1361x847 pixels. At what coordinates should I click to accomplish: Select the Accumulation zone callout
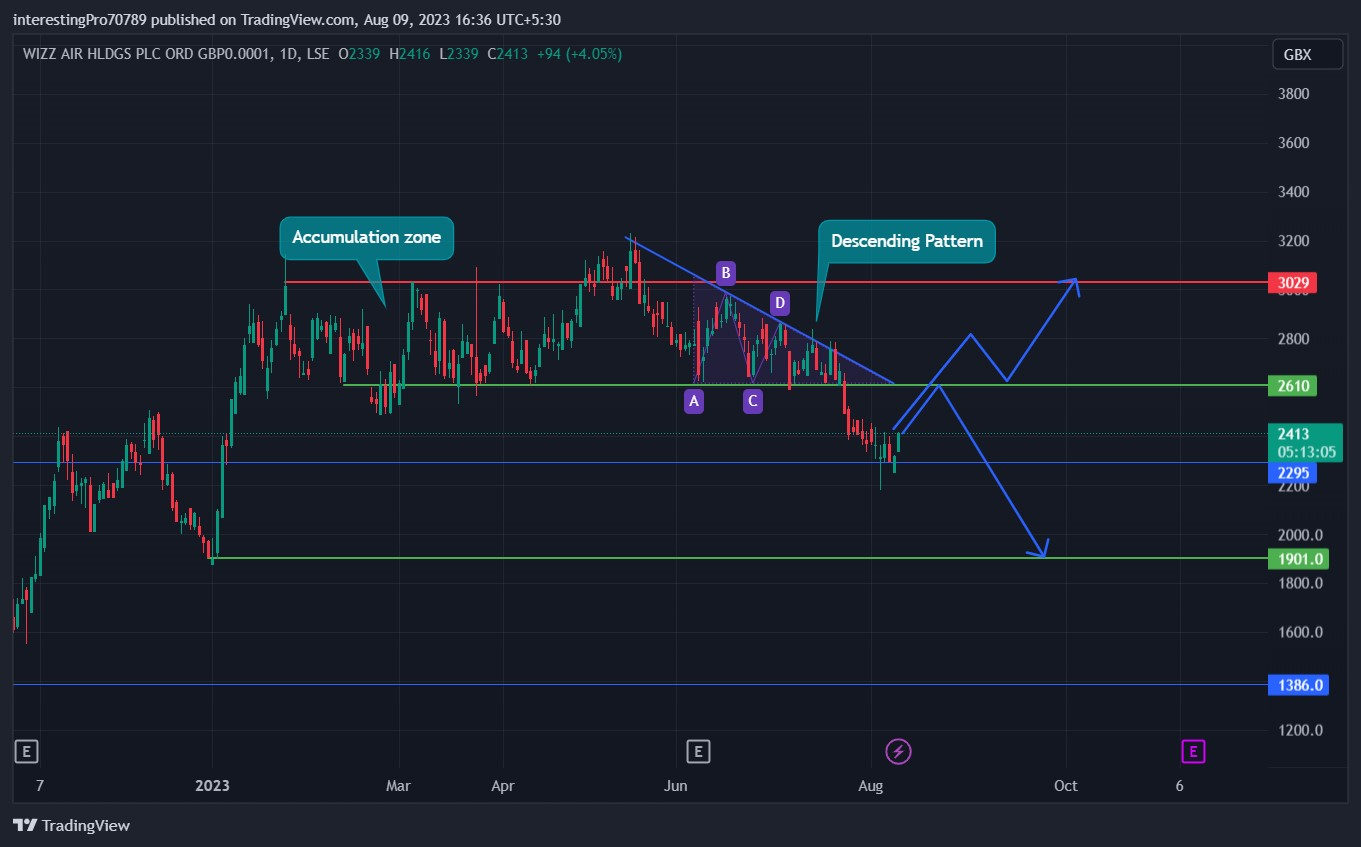(366, 238)
